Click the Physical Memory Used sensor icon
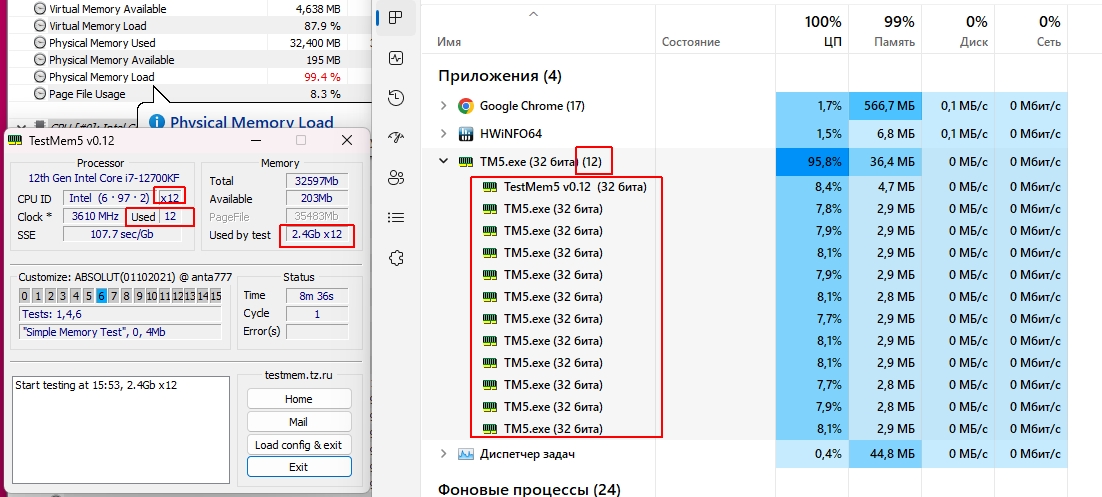 coord(40,43)
